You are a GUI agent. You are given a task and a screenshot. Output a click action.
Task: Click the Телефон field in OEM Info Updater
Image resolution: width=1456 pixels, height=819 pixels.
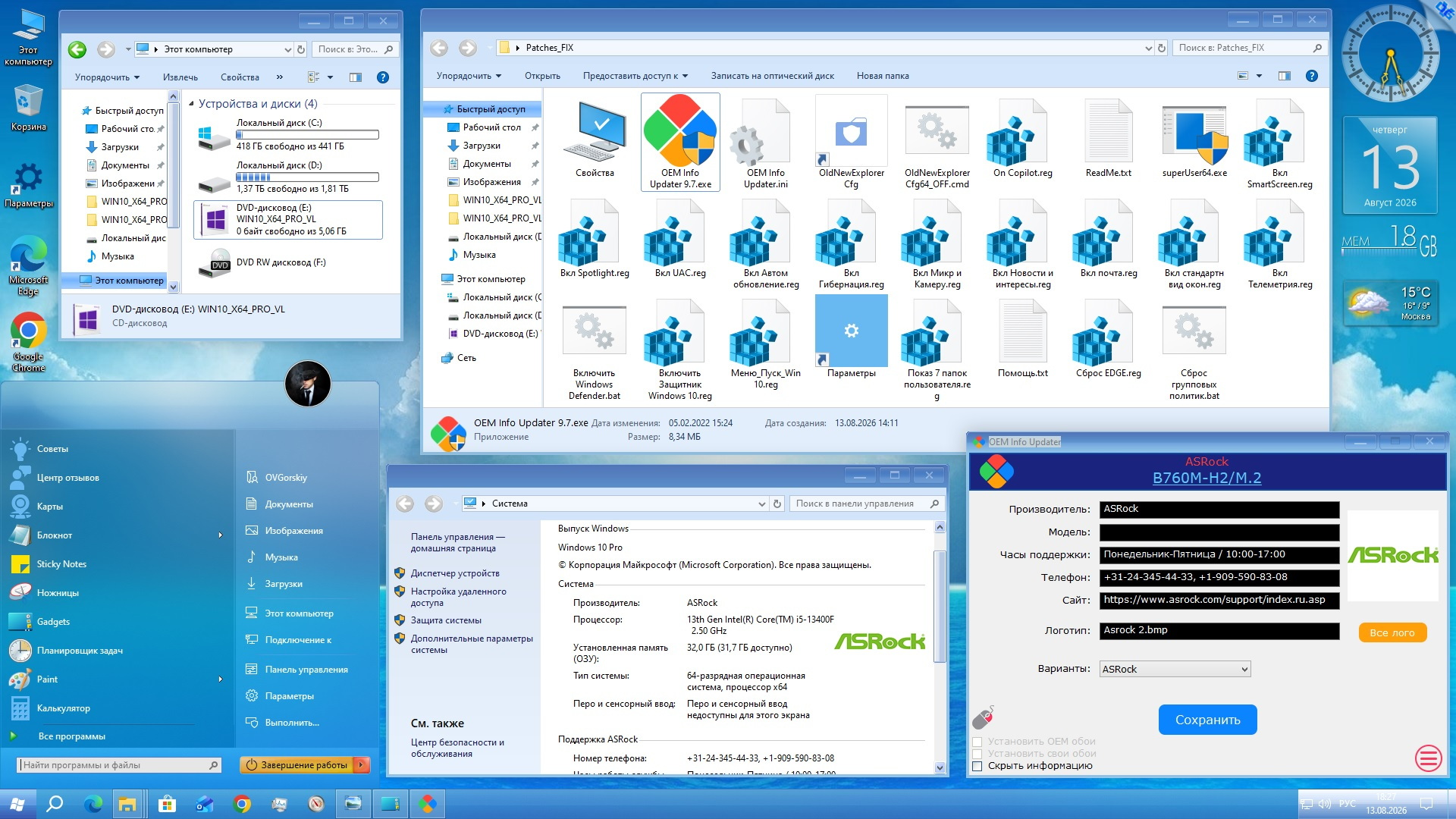(x=1219, y=577)
